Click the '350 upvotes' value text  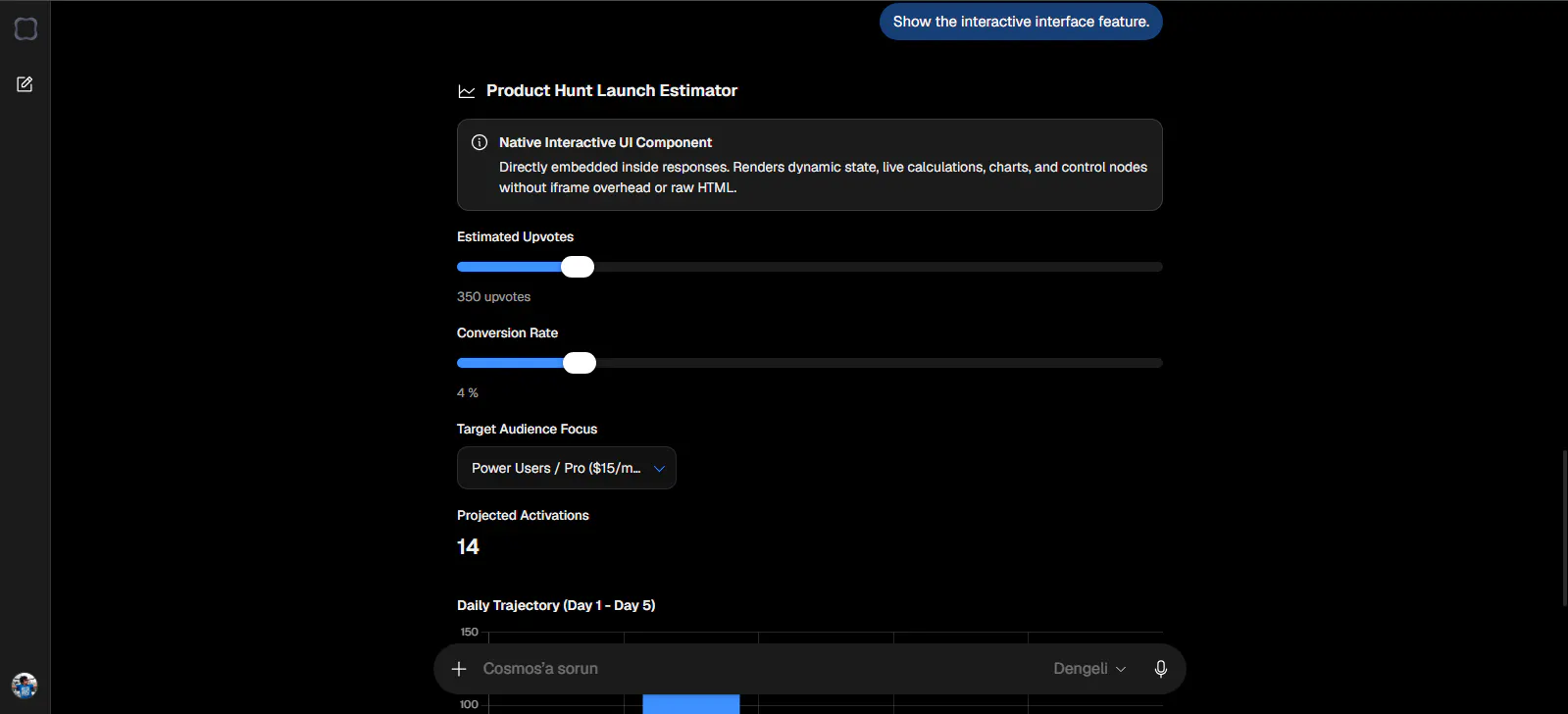pos(493,296)
